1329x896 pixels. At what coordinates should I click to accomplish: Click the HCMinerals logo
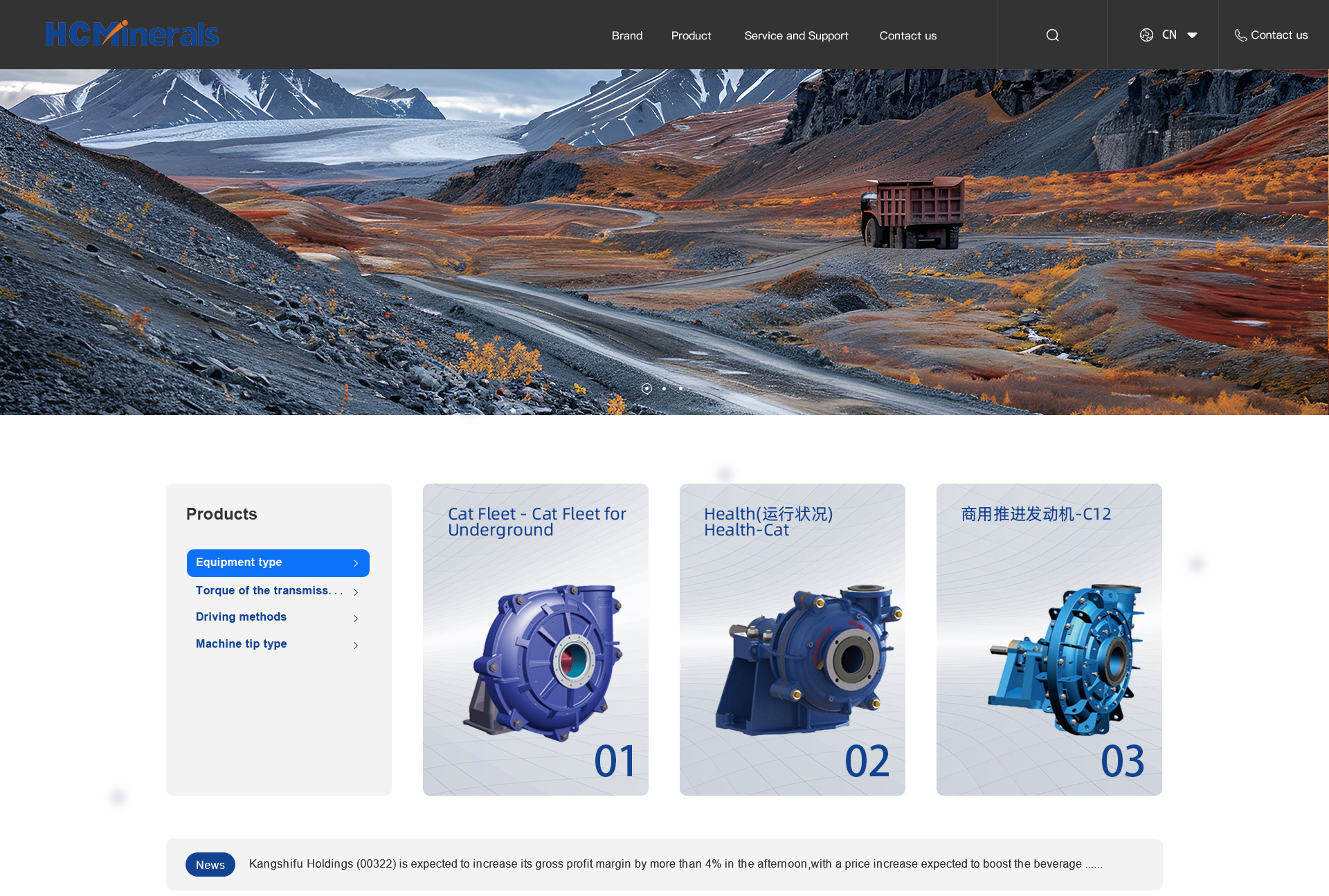pyautogui.click(x=132, y=34)
